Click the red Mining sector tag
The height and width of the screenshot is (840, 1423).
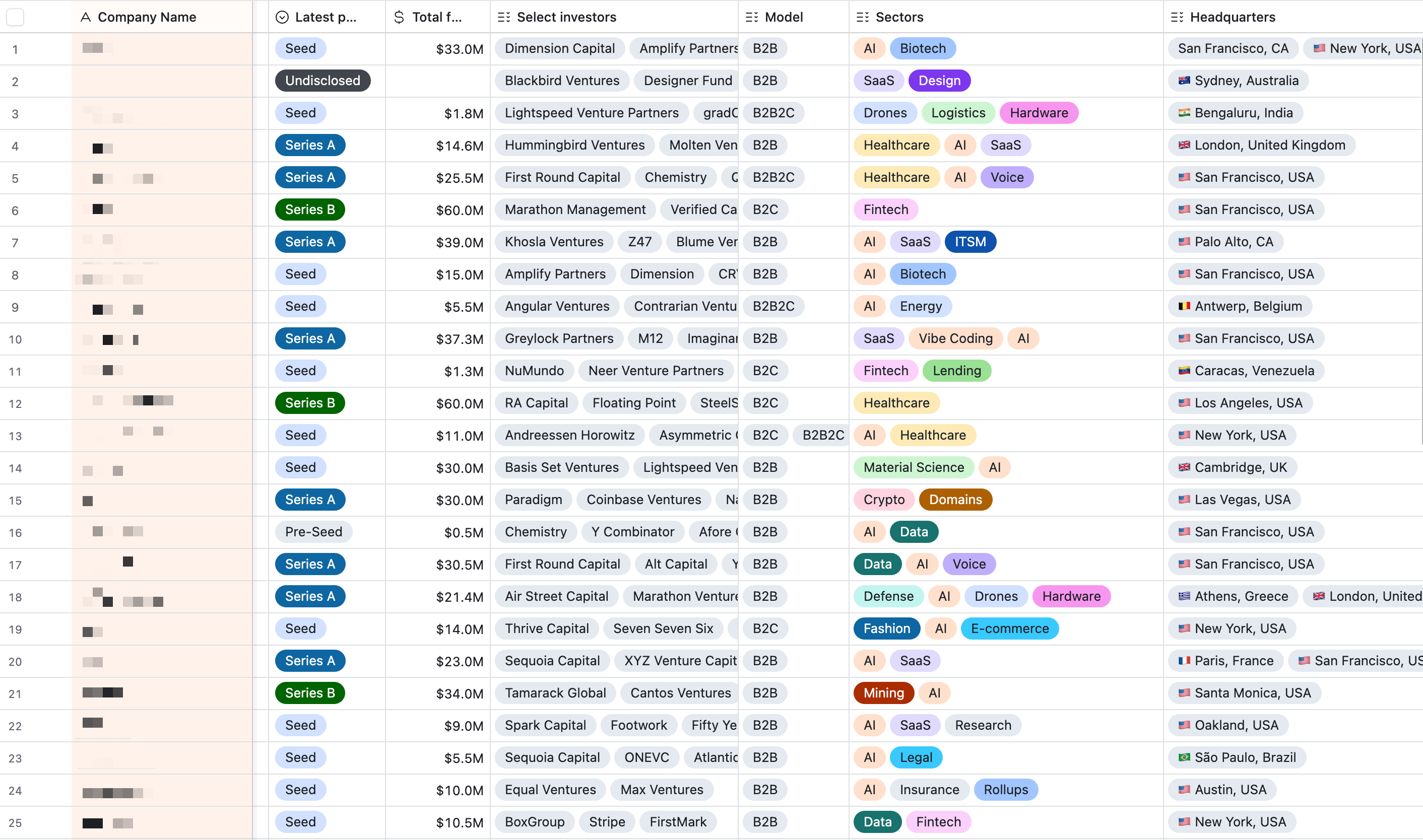pos(883,693)
